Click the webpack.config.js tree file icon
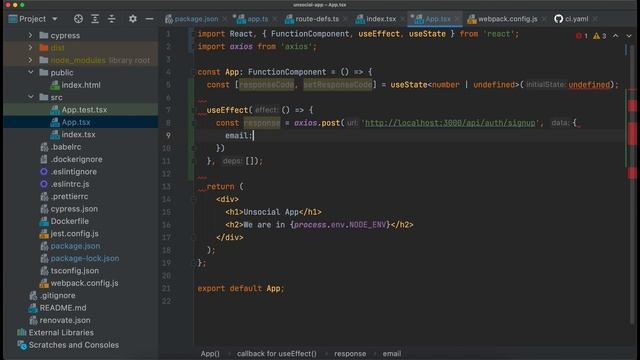The width and height of the screenshot is (640, 360). 44,283
